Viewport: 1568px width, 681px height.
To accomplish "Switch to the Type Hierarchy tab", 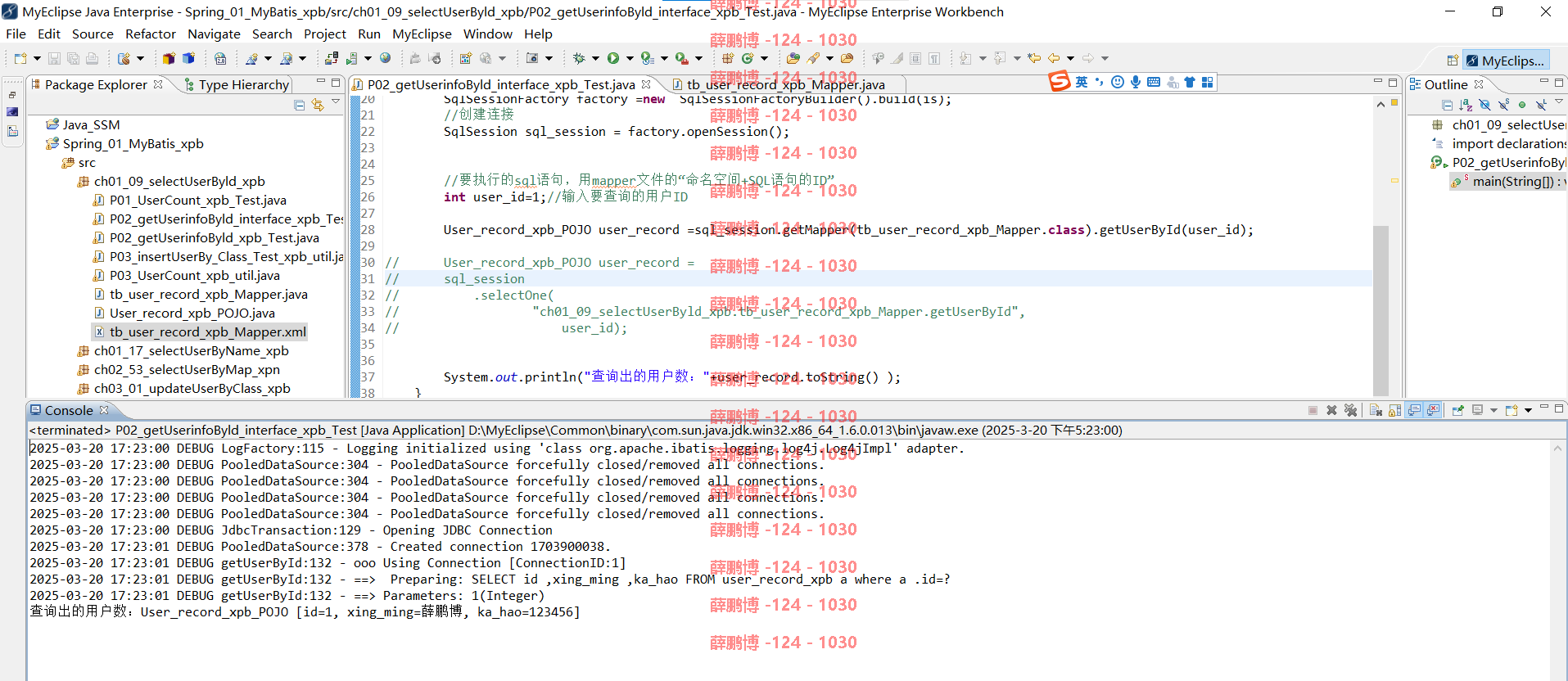I will 237,84.
